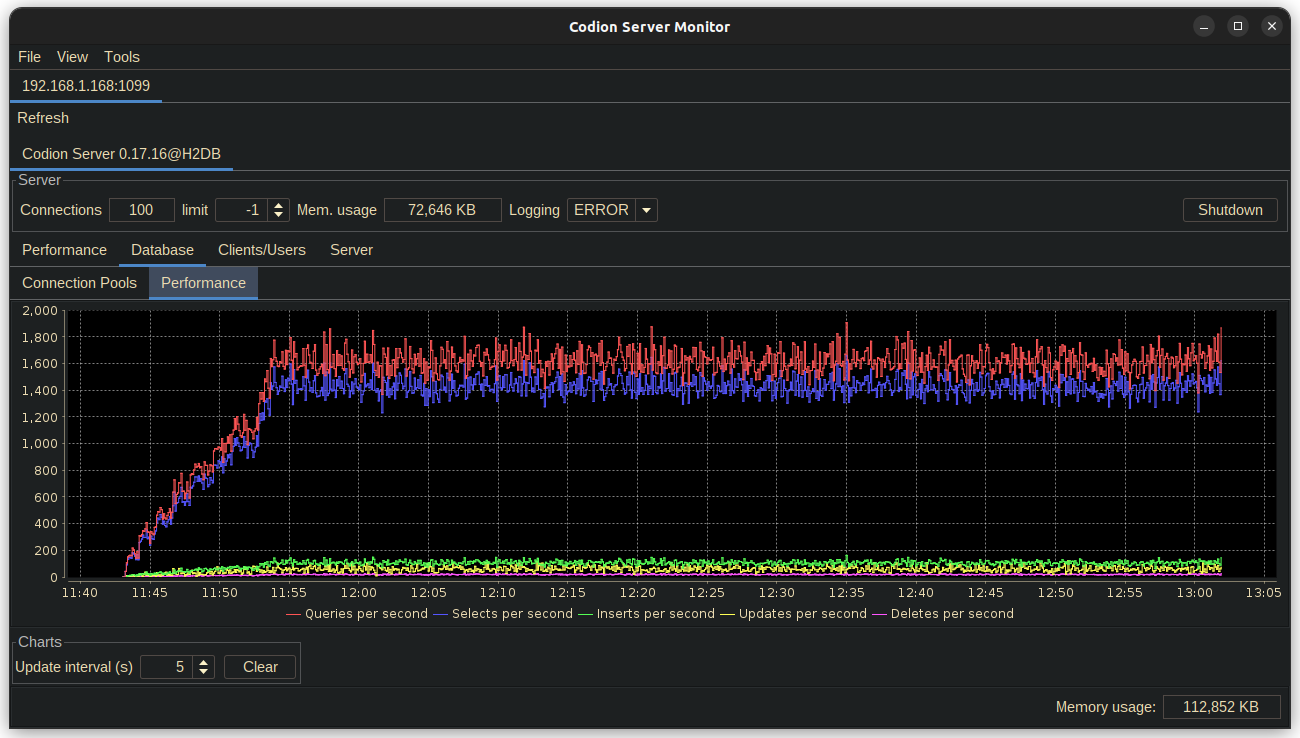Select the Codion Server 0.17.16@H2DB tab
Image resolution: width=1300 pixels, height=738 pixels.
tap(120, 154)
